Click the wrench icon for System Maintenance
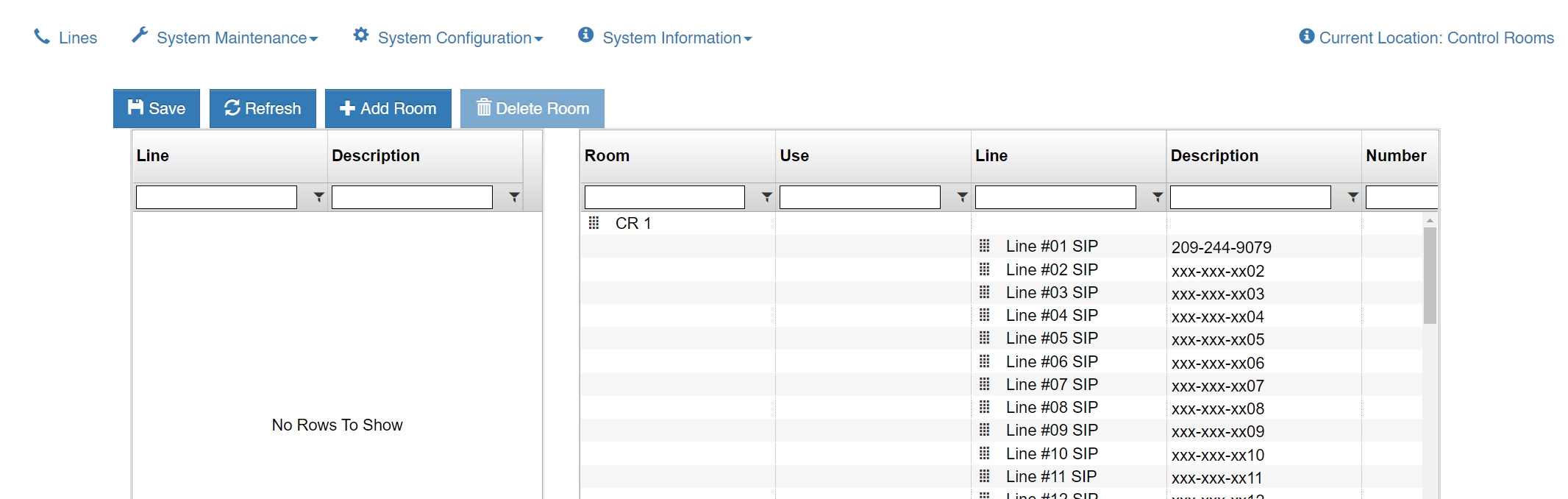This screenshot has width=1568, height=499. 140,35
